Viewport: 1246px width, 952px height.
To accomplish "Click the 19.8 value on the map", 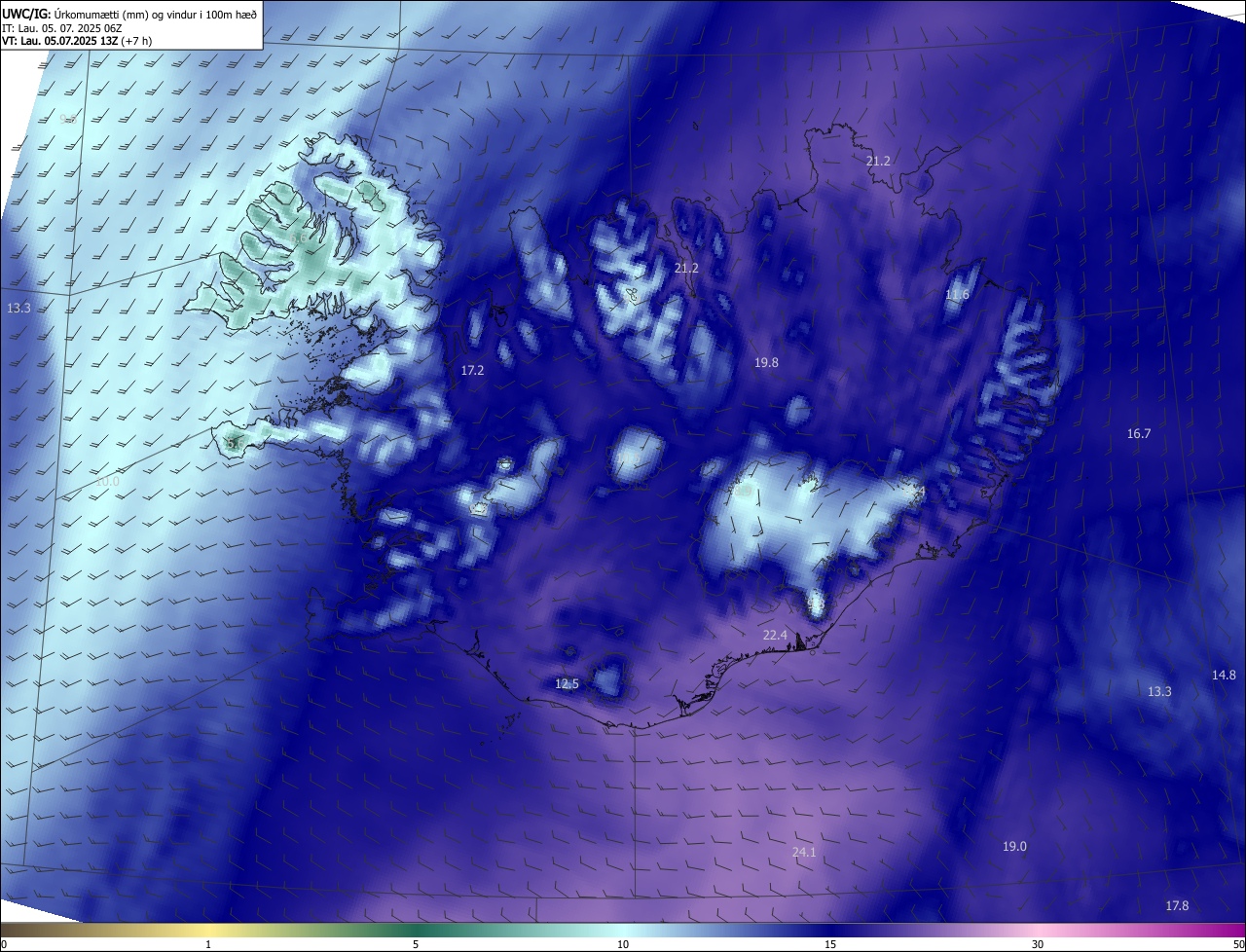I will tap(766, 362).
